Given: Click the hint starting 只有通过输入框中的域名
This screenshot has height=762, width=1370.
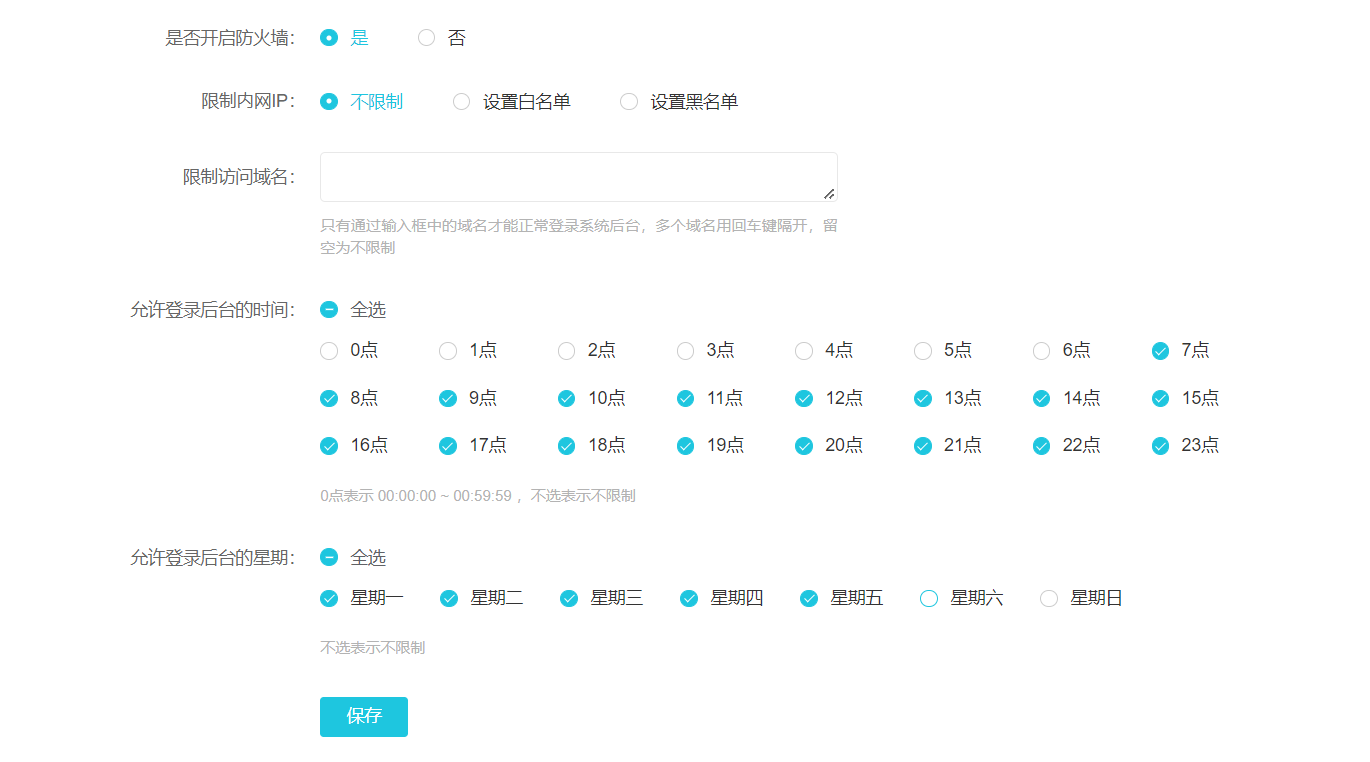Looking at the screenshot, I should [x=579, y=236].
